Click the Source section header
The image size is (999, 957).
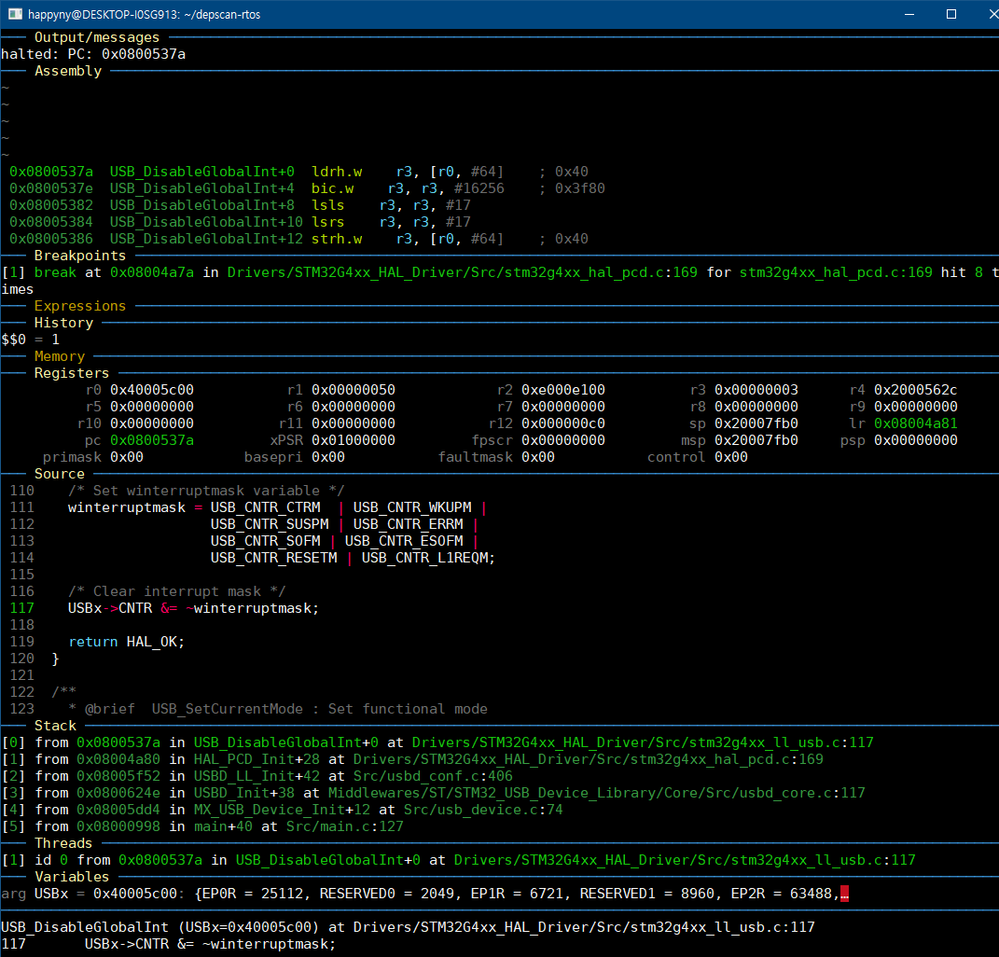(59, 473)
